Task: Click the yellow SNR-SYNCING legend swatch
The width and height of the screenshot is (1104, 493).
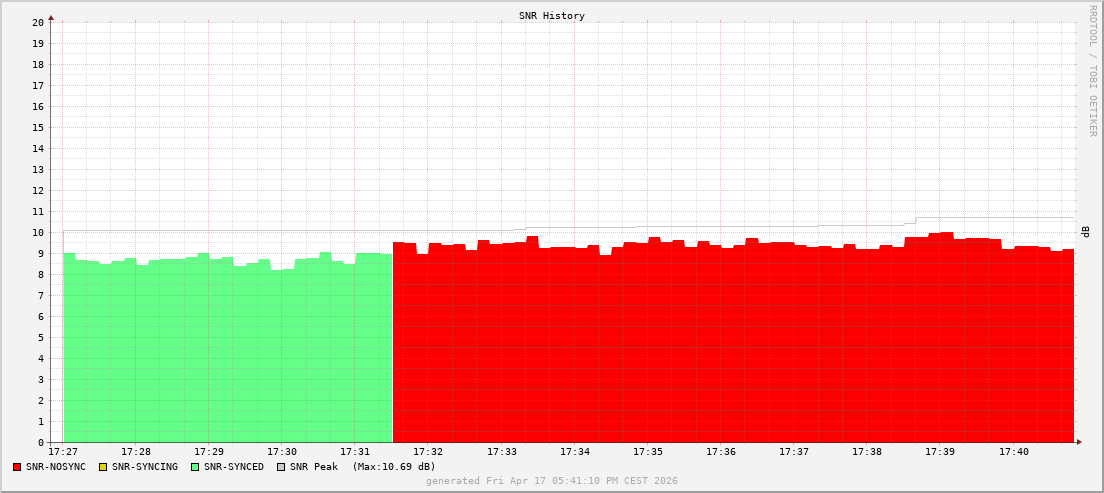Action: click(103, 467)
